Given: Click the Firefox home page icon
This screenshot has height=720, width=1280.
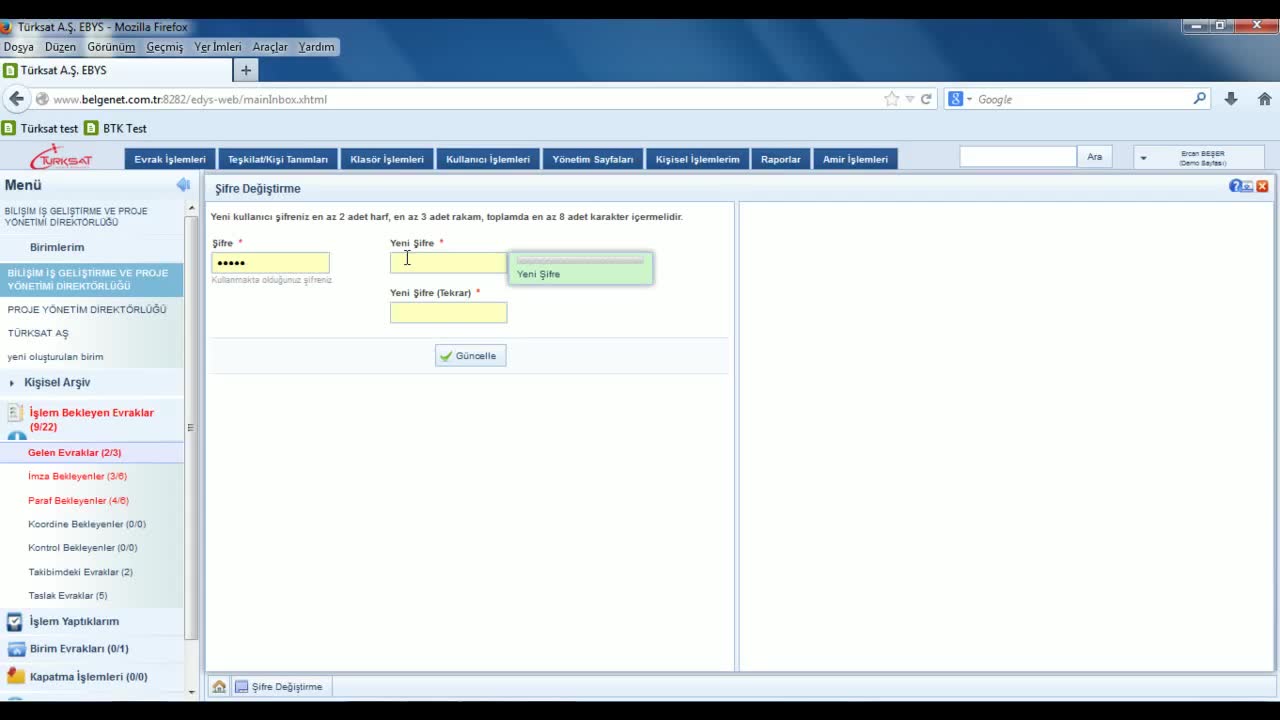Looking at the screenshot, I should point(1264,99).
